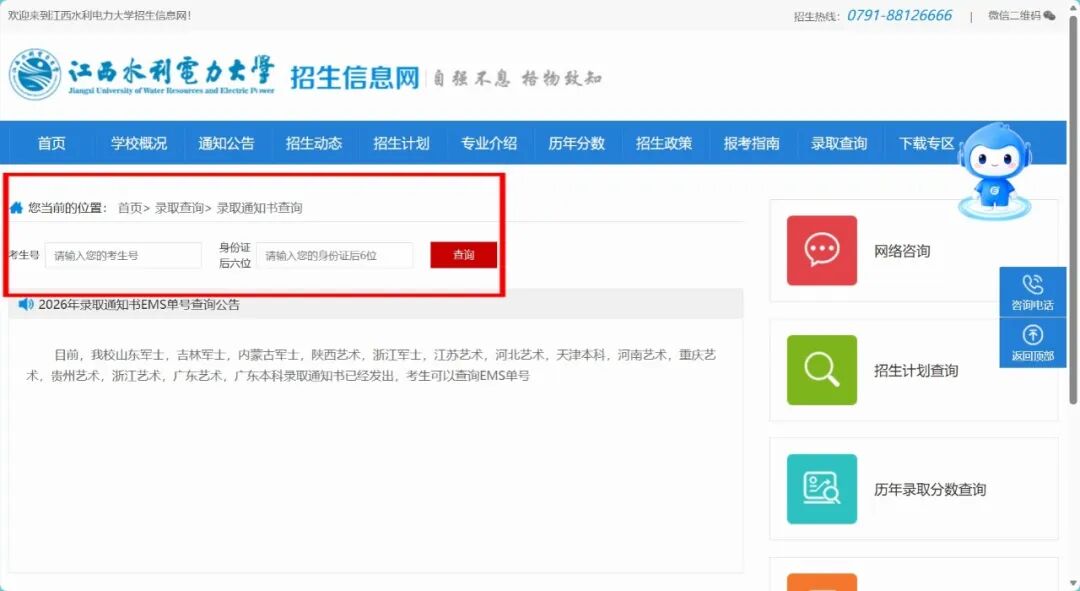This screenshot has width=1080, height=591.
Task: Click 首页 breadcrumb link
Action: (x=129, y=208)
